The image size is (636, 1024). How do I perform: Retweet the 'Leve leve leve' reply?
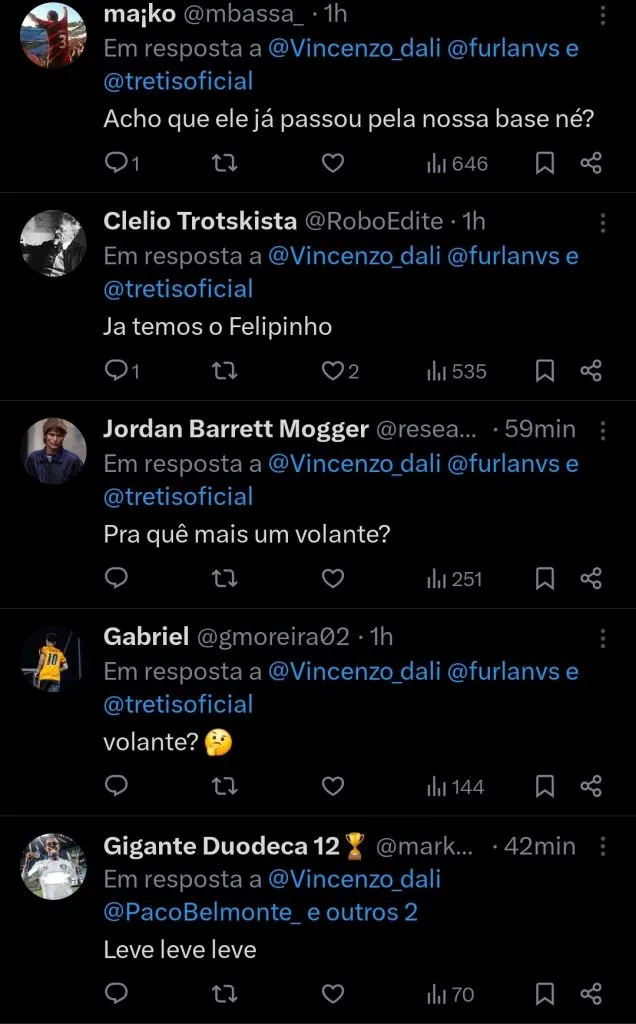click(224, 994)
